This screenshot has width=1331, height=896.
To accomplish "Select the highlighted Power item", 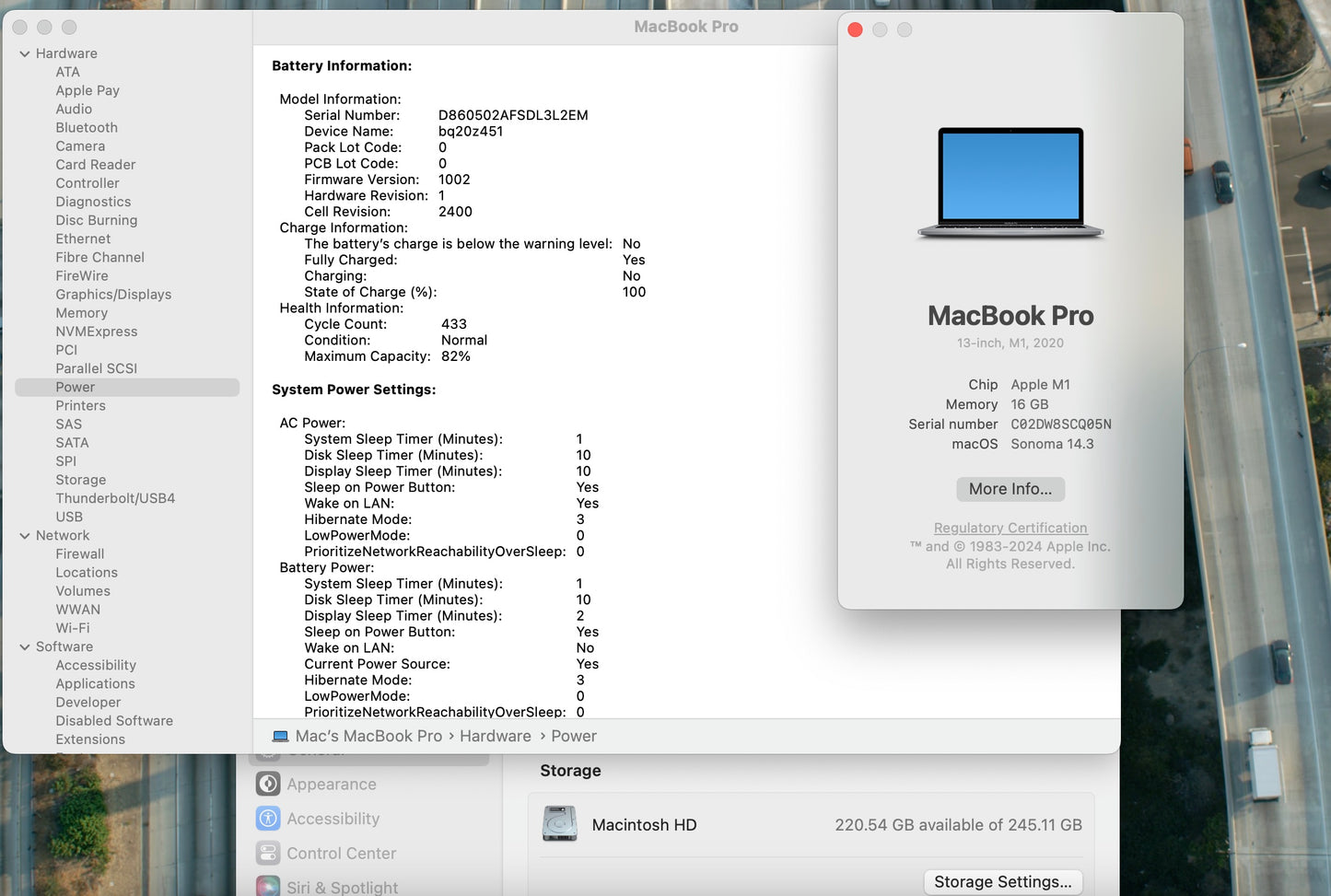I will (x=127, y=387).
